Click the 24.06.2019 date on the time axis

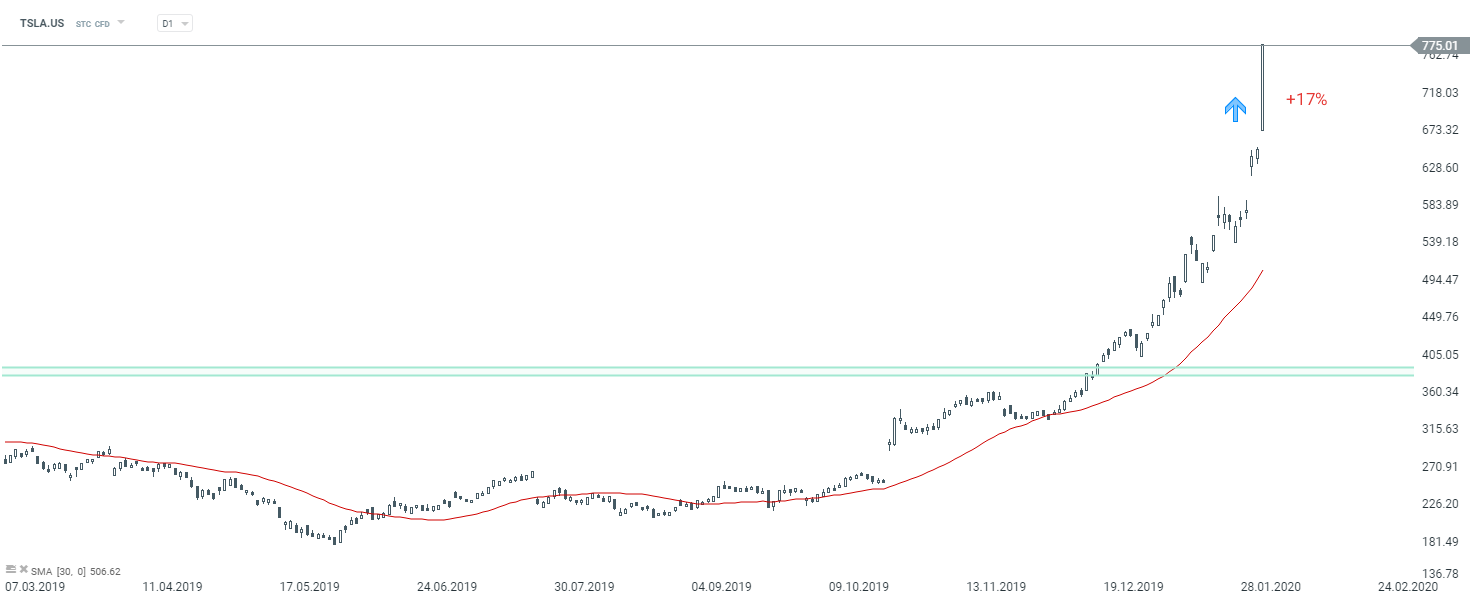pos(447,587)
